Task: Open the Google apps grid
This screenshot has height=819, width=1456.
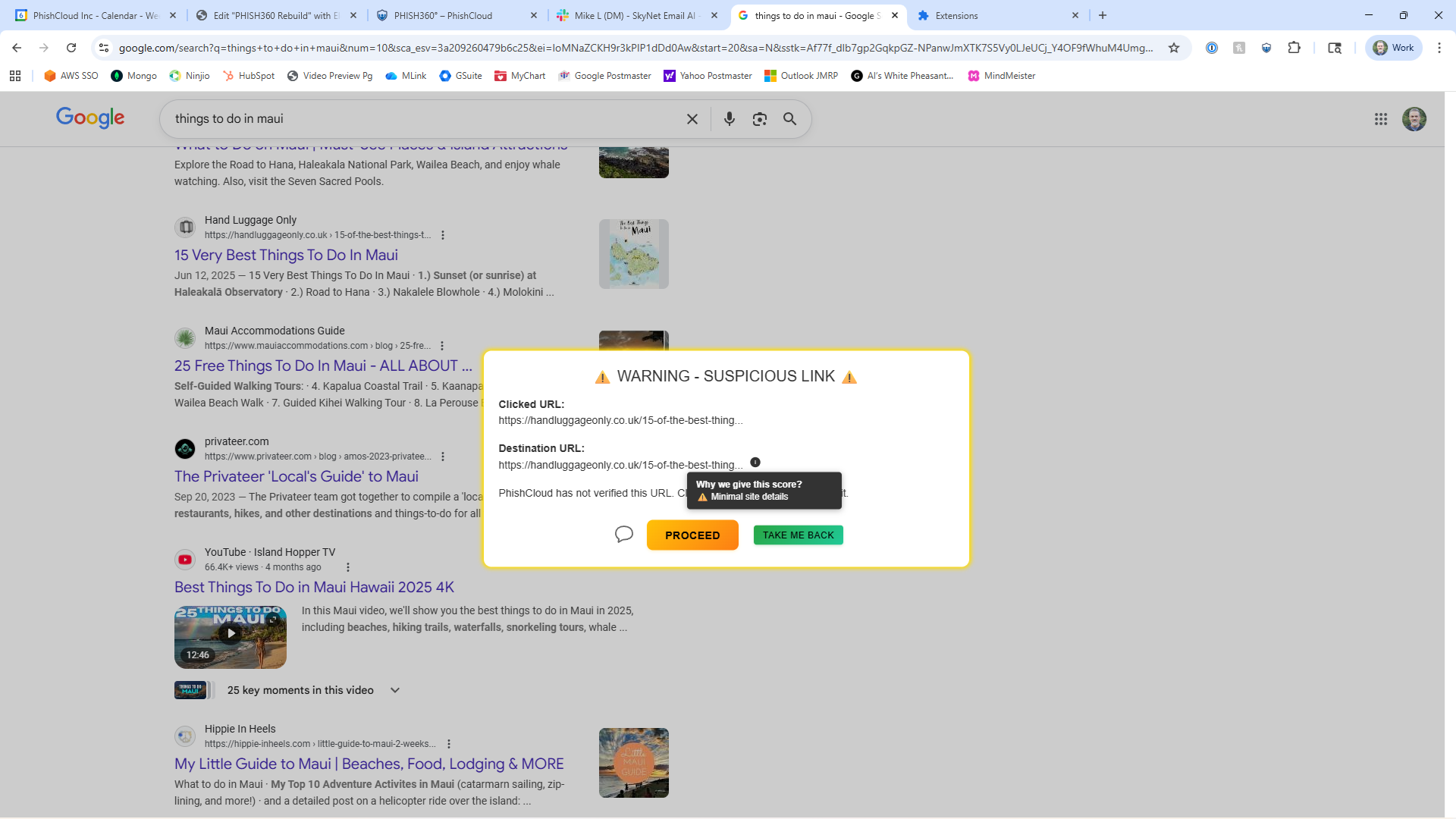Action: click(x=1380, y=119)
